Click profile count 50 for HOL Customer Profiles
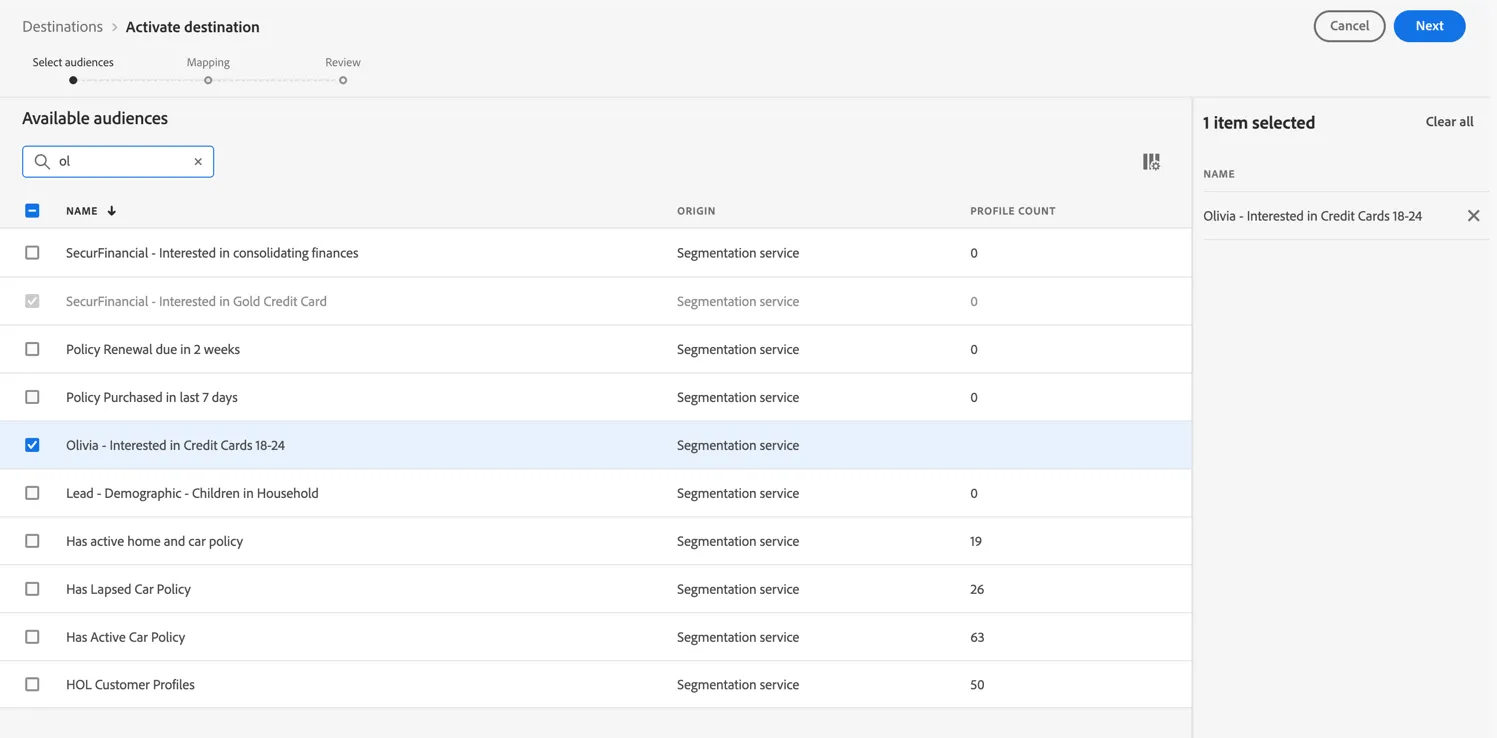This screenshot has height=738, width=1497. 977,685
